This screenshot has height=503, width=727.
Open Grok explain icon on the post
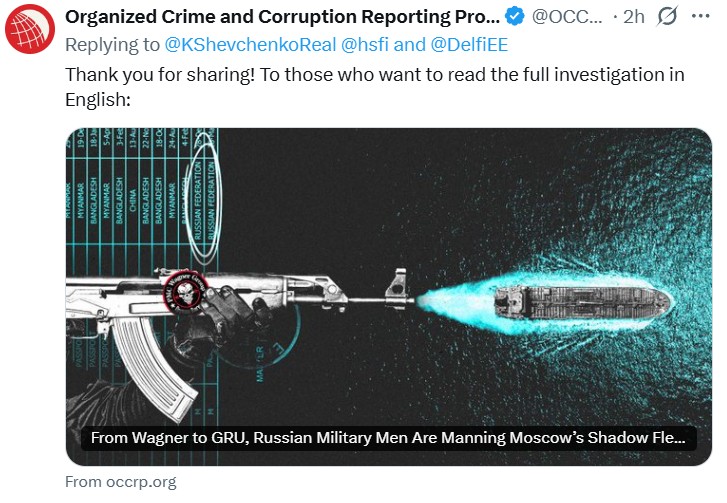(x=667, y=17)
